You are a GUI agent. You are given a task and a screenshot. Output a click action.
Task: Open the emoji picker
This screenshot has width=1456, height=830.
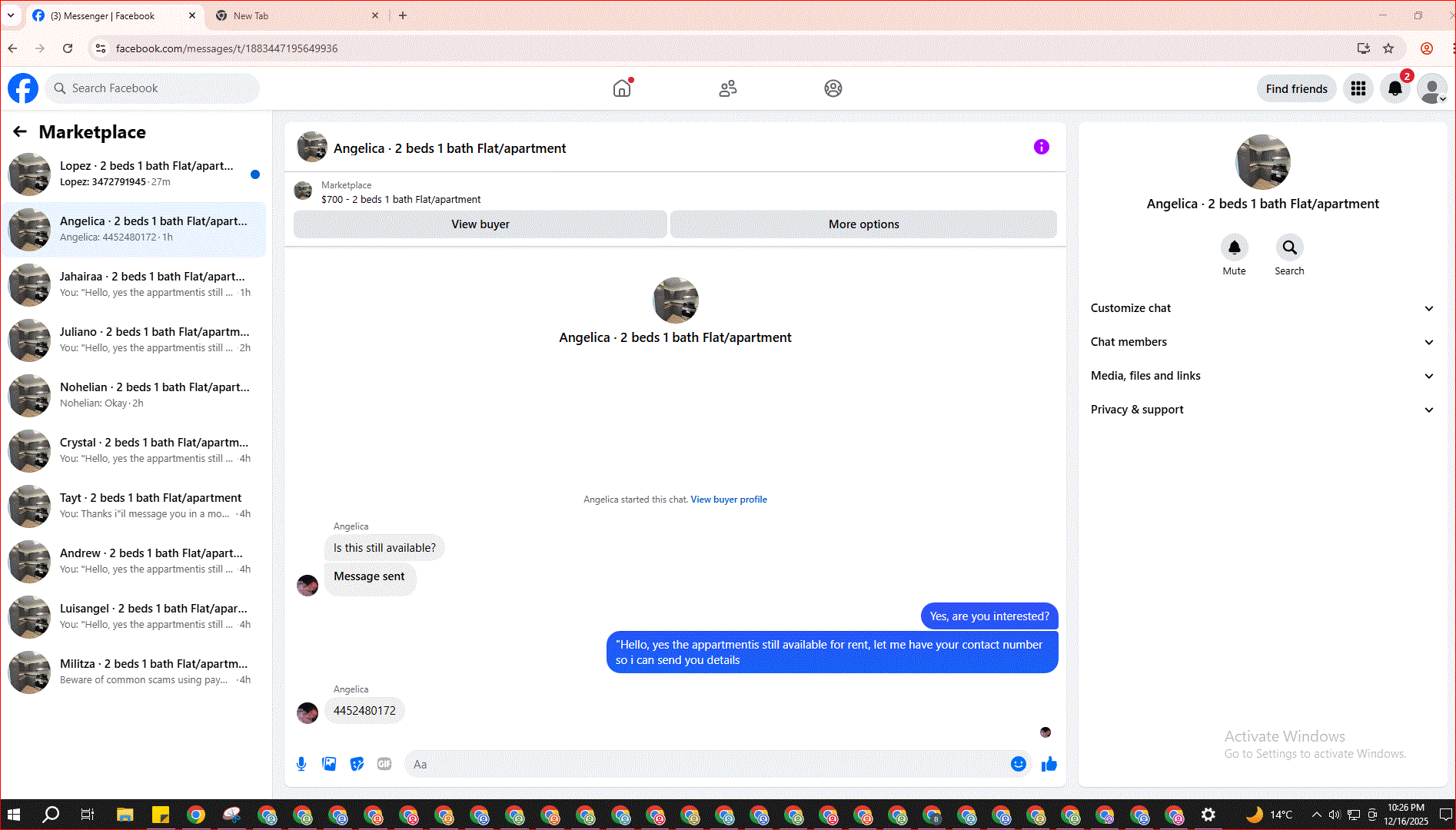tap(1019, 764)
